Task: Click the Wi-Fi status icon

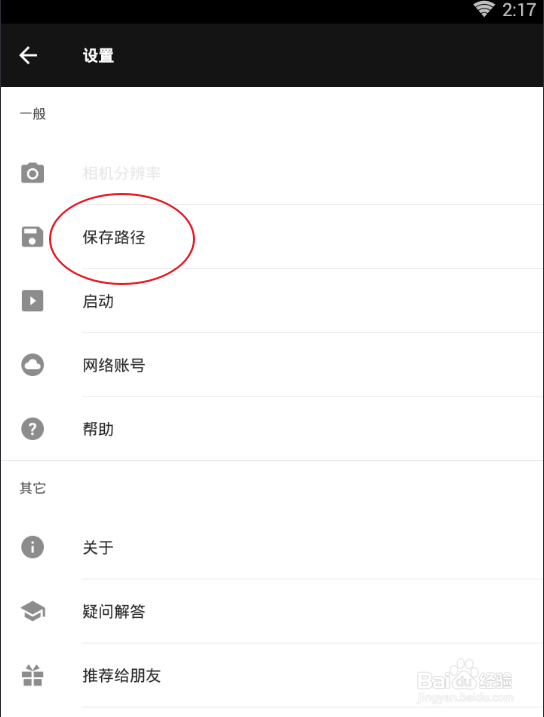Action: coord(484,9)
